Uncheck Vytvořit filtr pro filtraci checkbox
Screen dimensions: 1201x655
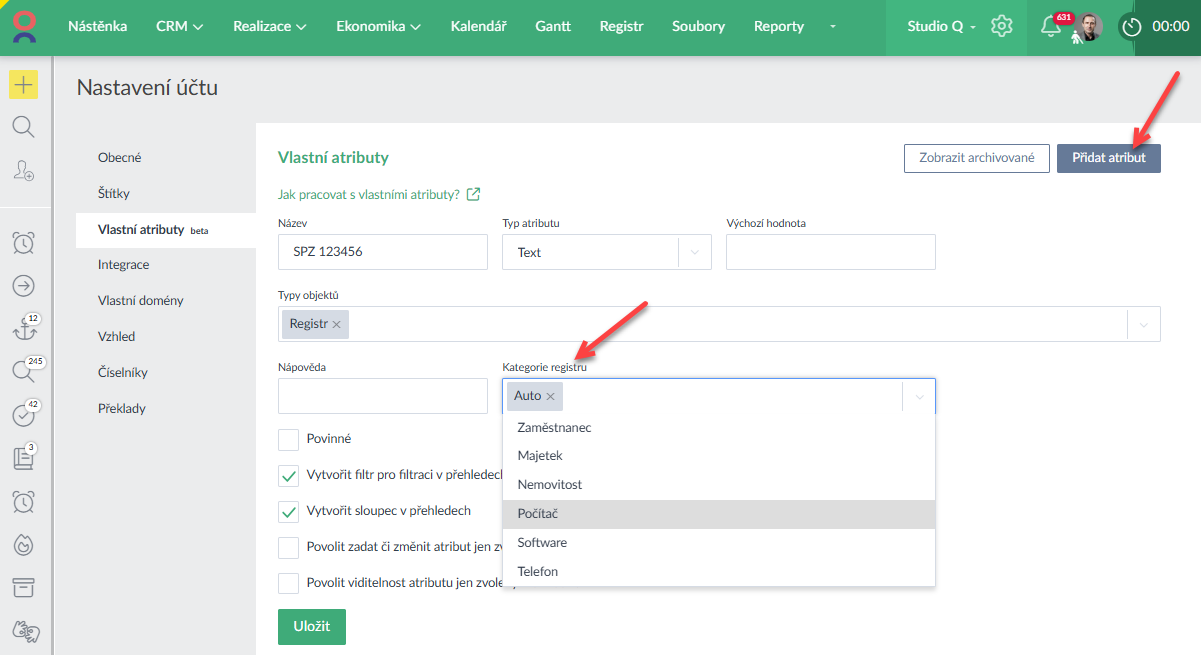point(289,475)
